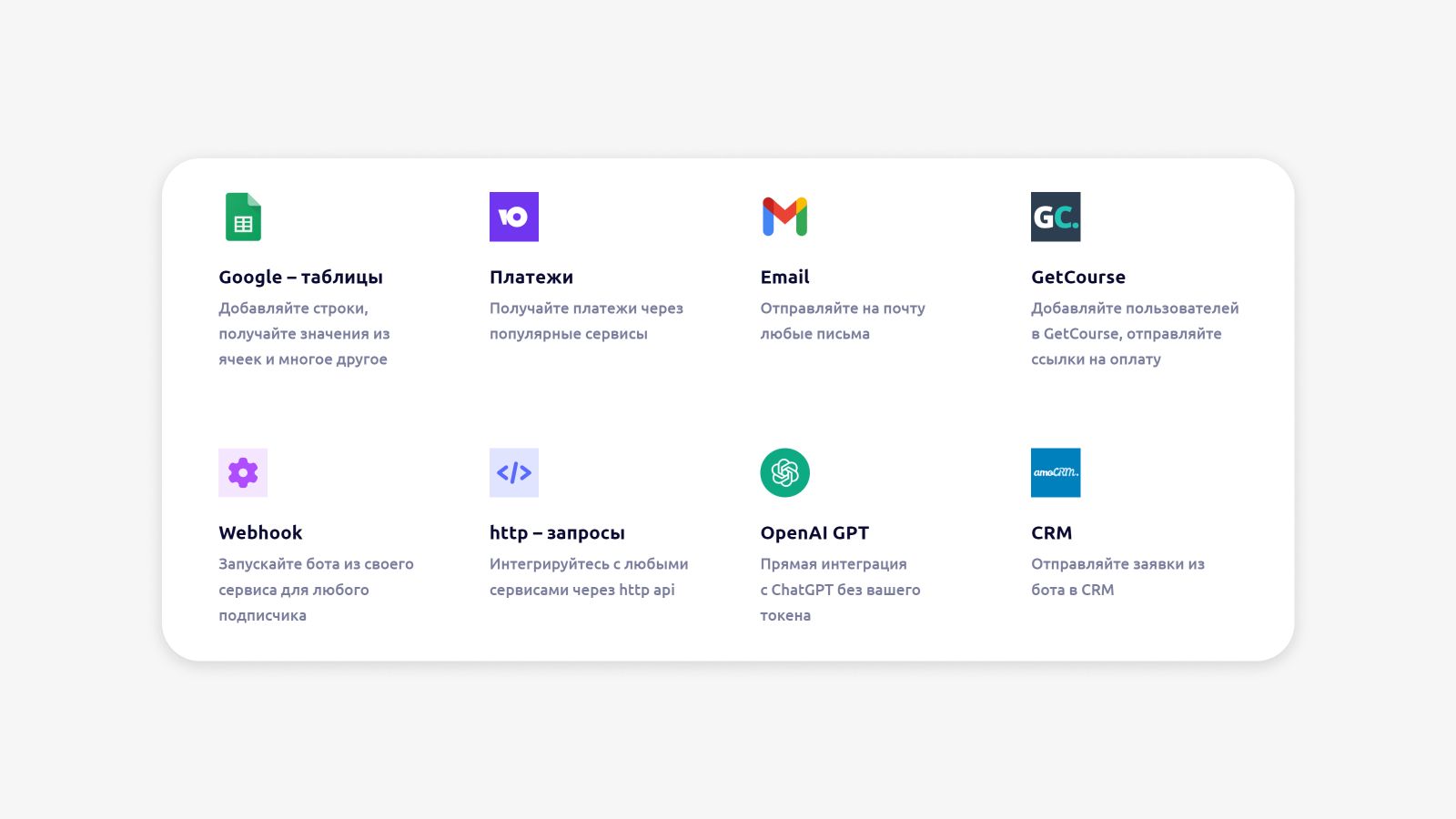Click the 'CRM' heading
The width and height of the screenshot is (1456, 819).
point(1051,533)
